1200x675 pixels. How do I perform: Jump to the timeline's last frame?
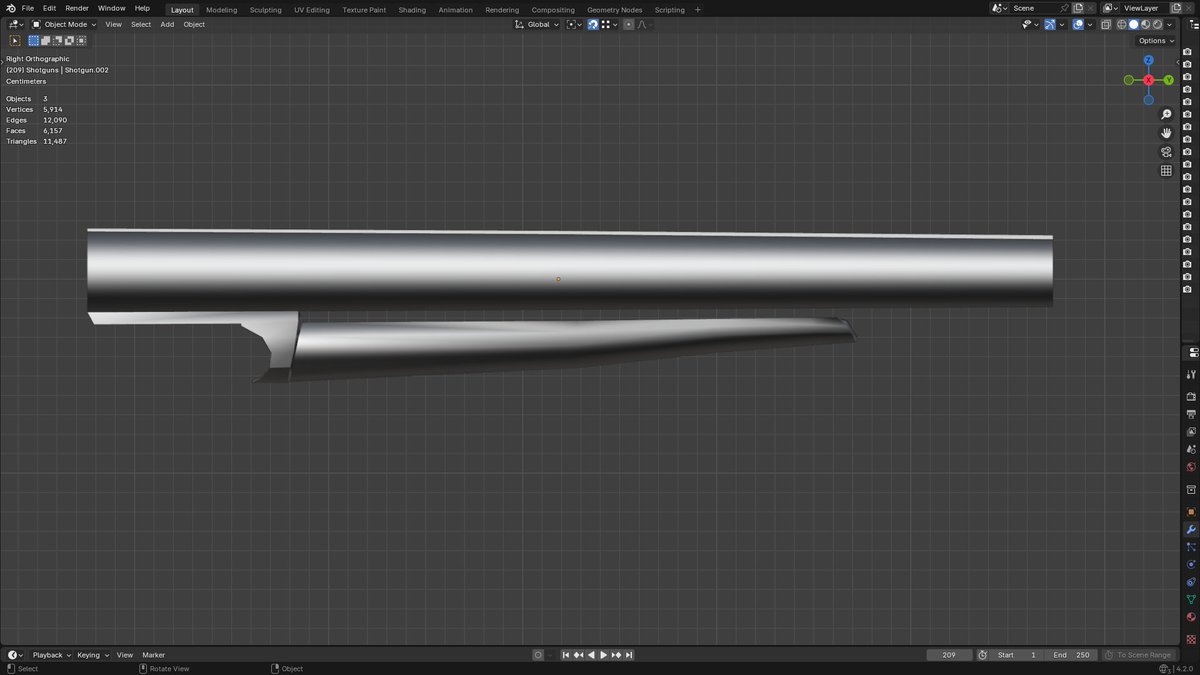coord(629,655)
